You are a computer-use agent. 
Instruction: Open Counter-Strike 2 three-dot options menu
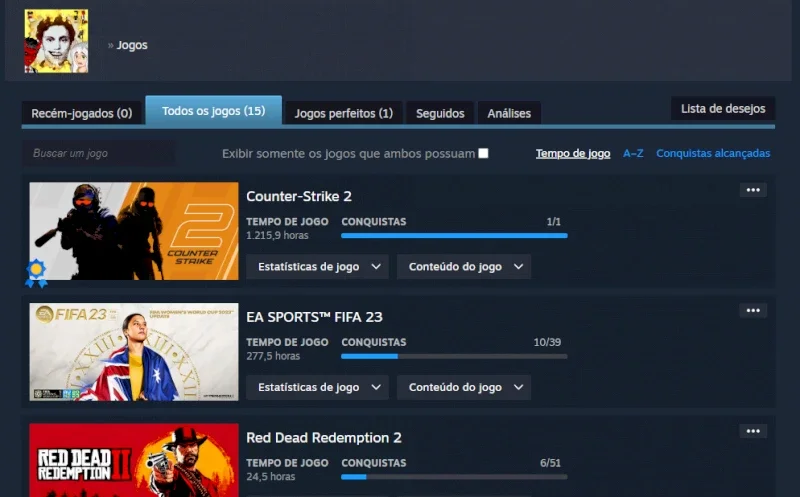tap(753, 190)
